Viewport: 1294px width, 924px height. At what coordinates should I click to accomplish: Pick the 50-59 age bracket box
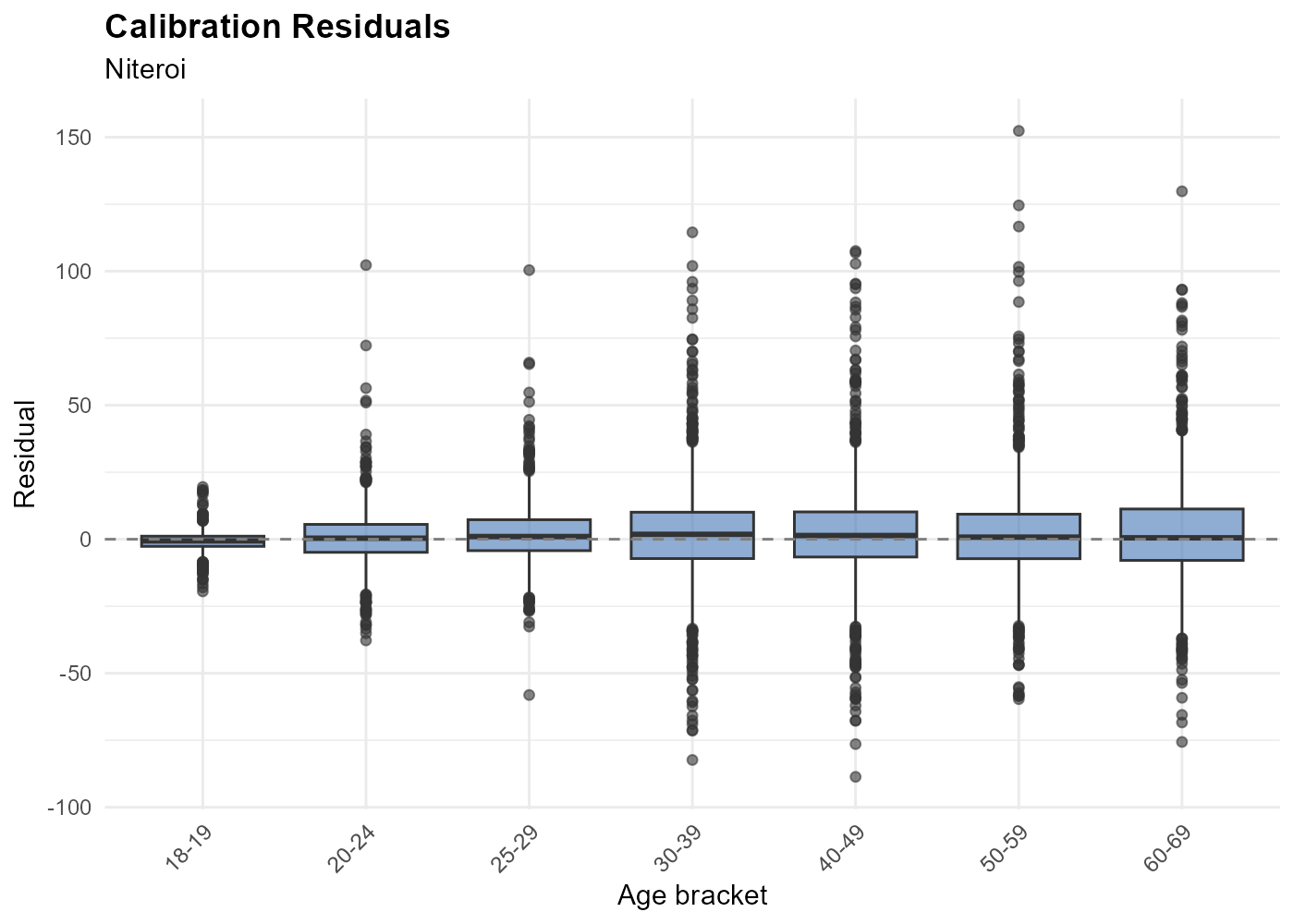click(1019, 536)
